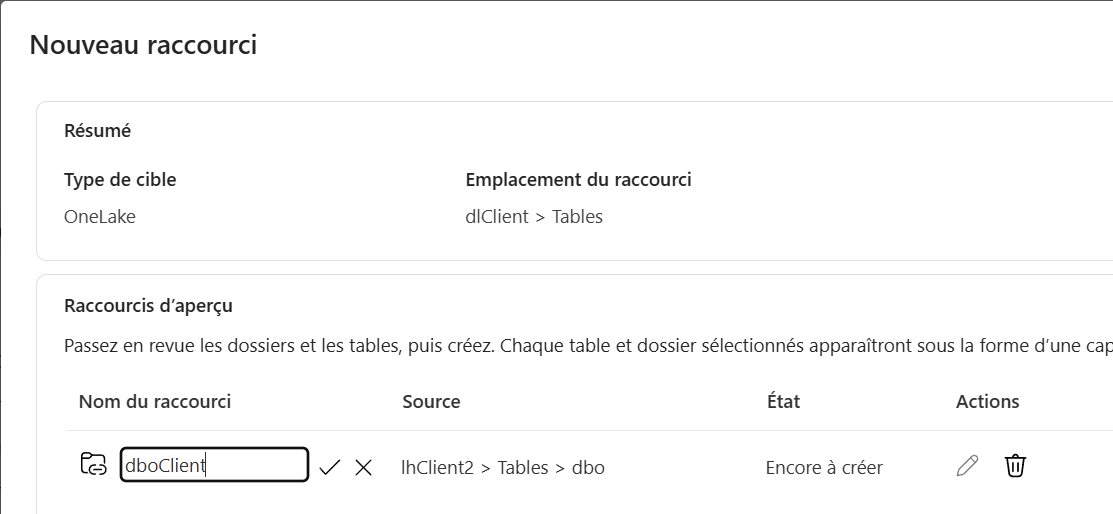The width and height of the screenshot is (1113, 514).
Task: Click the "Actions" column header
Action: tap(987, 401)
